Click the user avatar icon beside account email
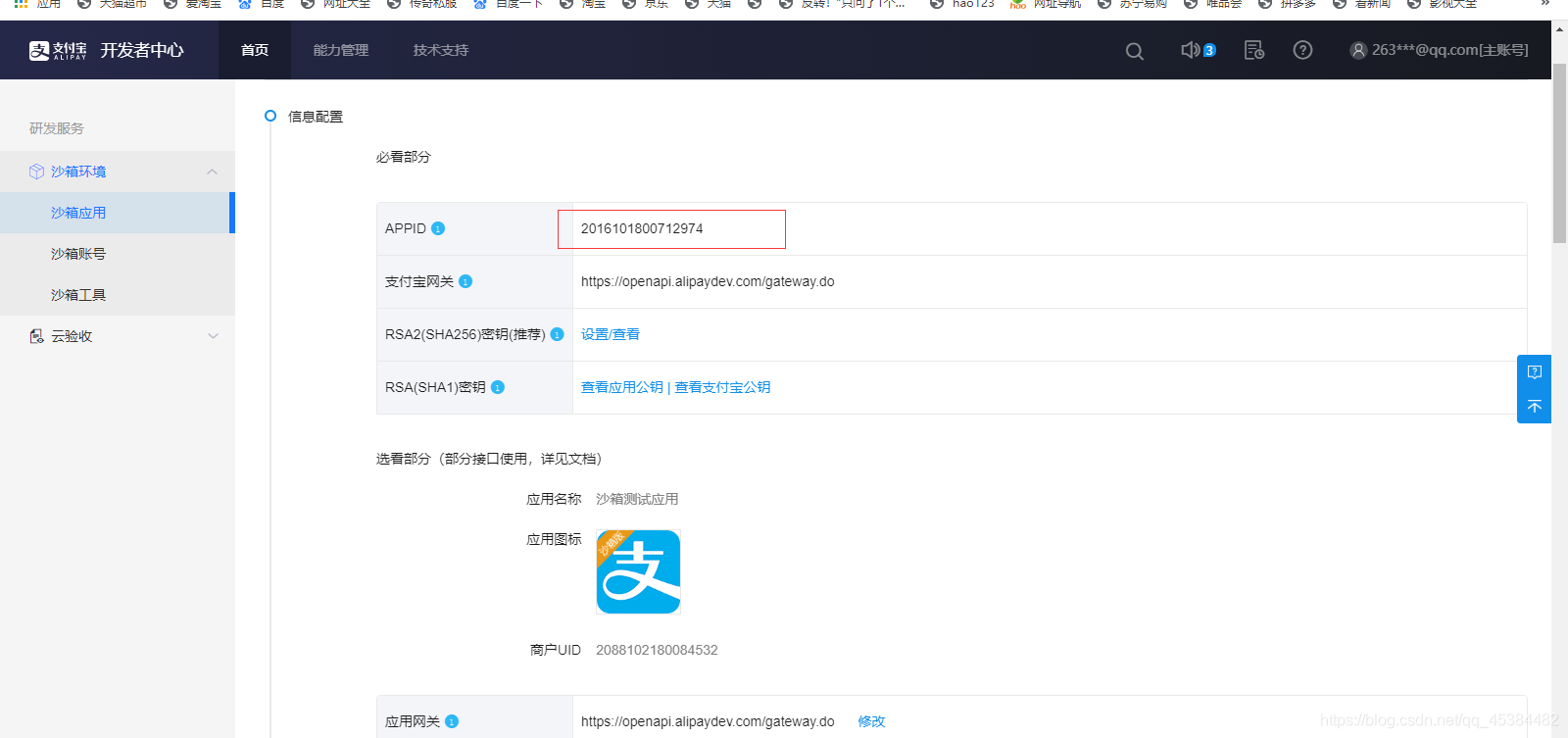Image resolution: width=1568 pixels, height=738 pixels. click(x=1358, y=50)
